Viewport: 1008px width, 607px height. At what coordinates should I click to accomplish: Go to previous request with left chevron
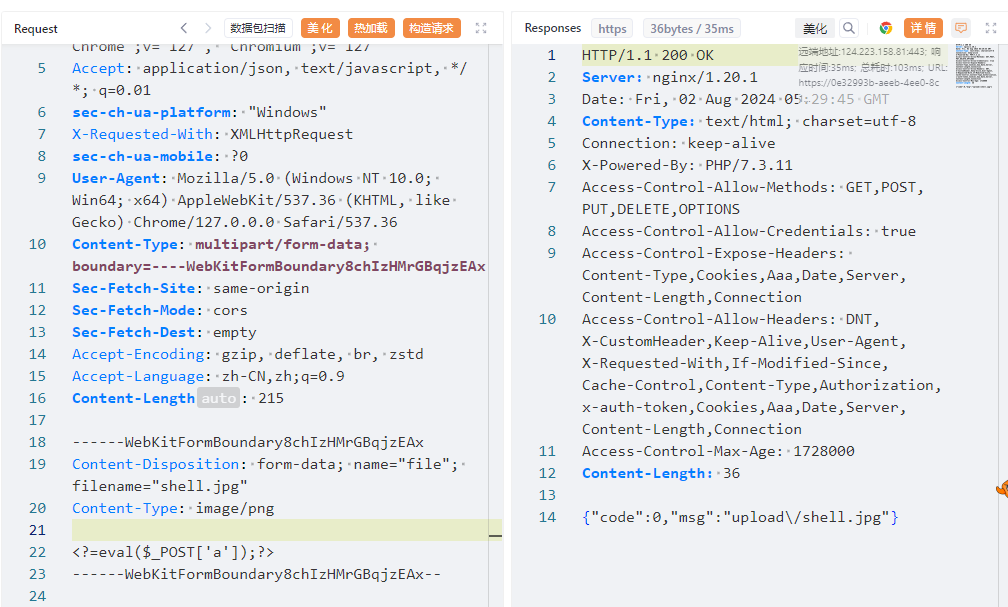click(184, 28)
